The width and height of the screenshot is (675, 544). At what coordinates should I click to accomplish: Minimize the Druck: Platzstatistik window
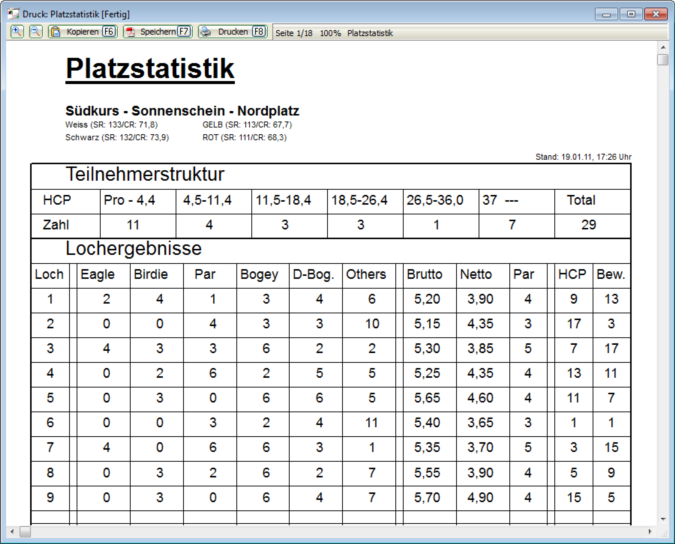pyautogui.click(x=607, y=14)
